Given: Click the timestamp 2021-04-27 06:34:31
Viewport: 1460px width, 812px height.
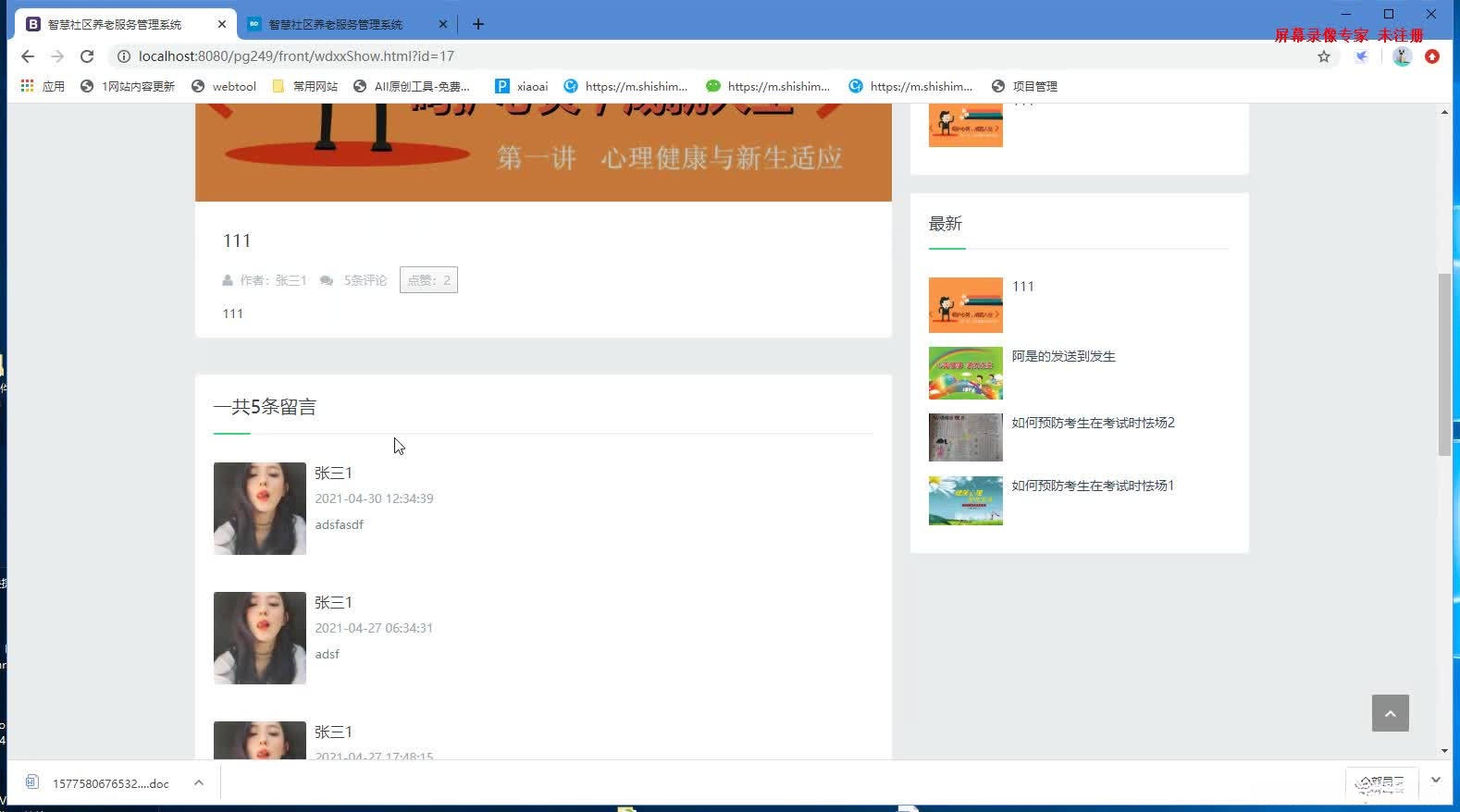Looking at the screenshot, I should coord(374,628).
